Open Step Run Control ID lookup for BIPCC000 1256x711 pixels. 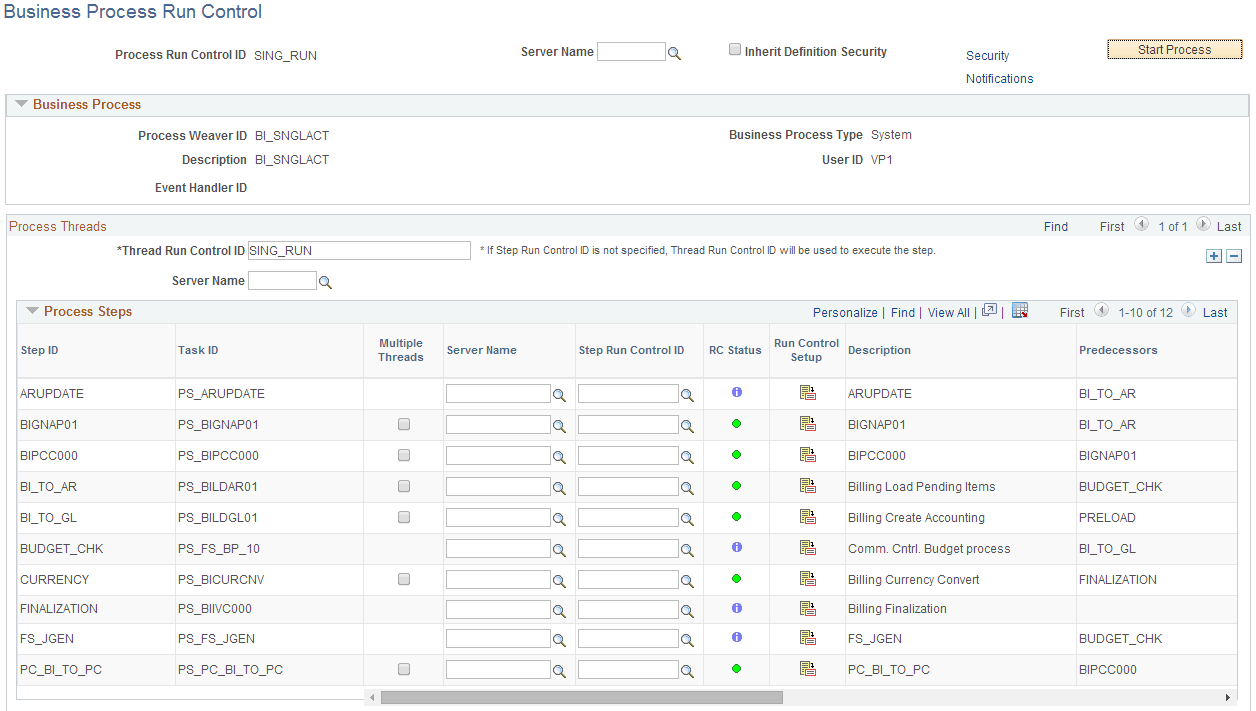686,455
